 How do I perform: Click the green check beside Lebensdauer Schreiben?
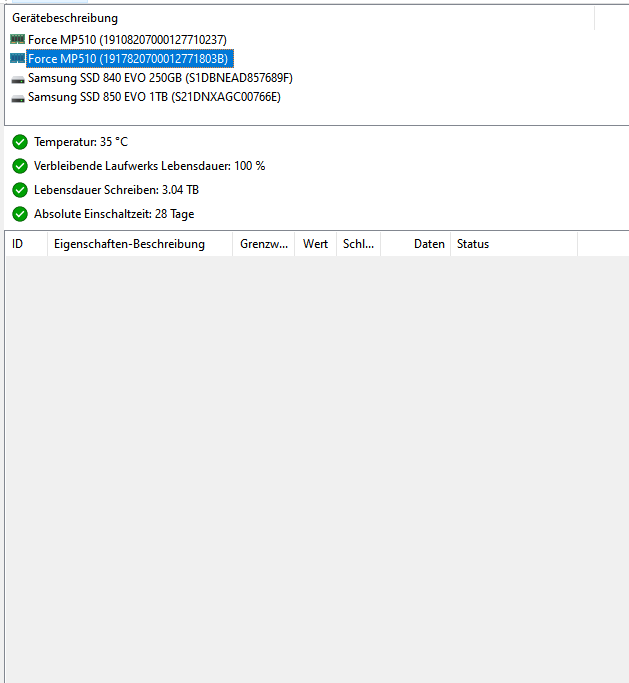(20, 190)
